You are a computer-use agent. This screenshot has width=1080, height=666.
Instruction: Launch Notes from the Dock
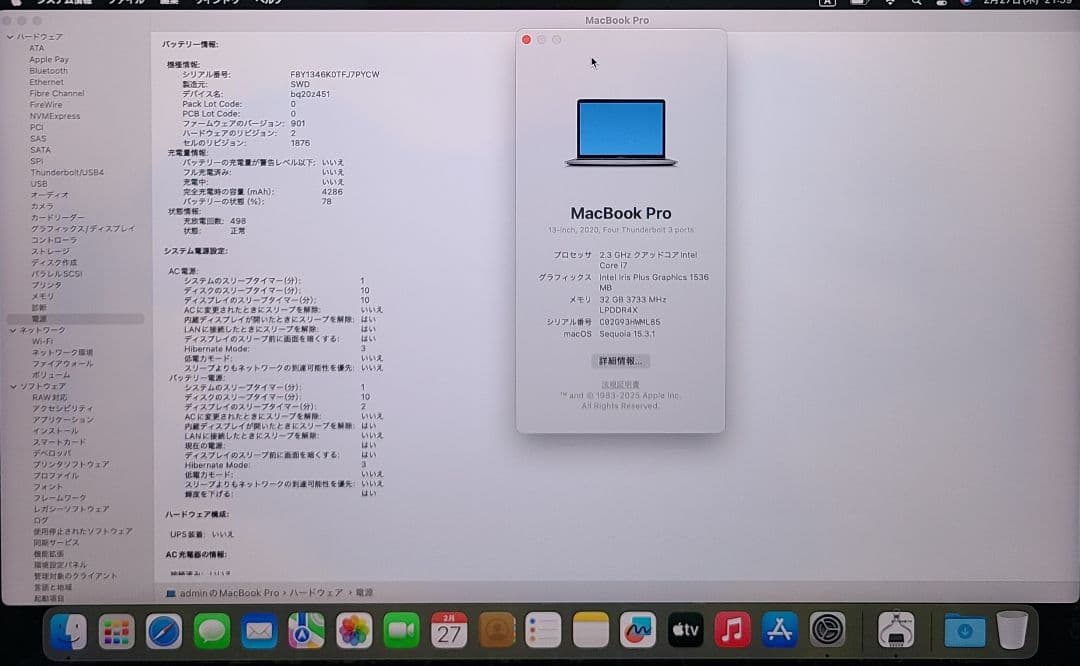[x=590, y=631]
